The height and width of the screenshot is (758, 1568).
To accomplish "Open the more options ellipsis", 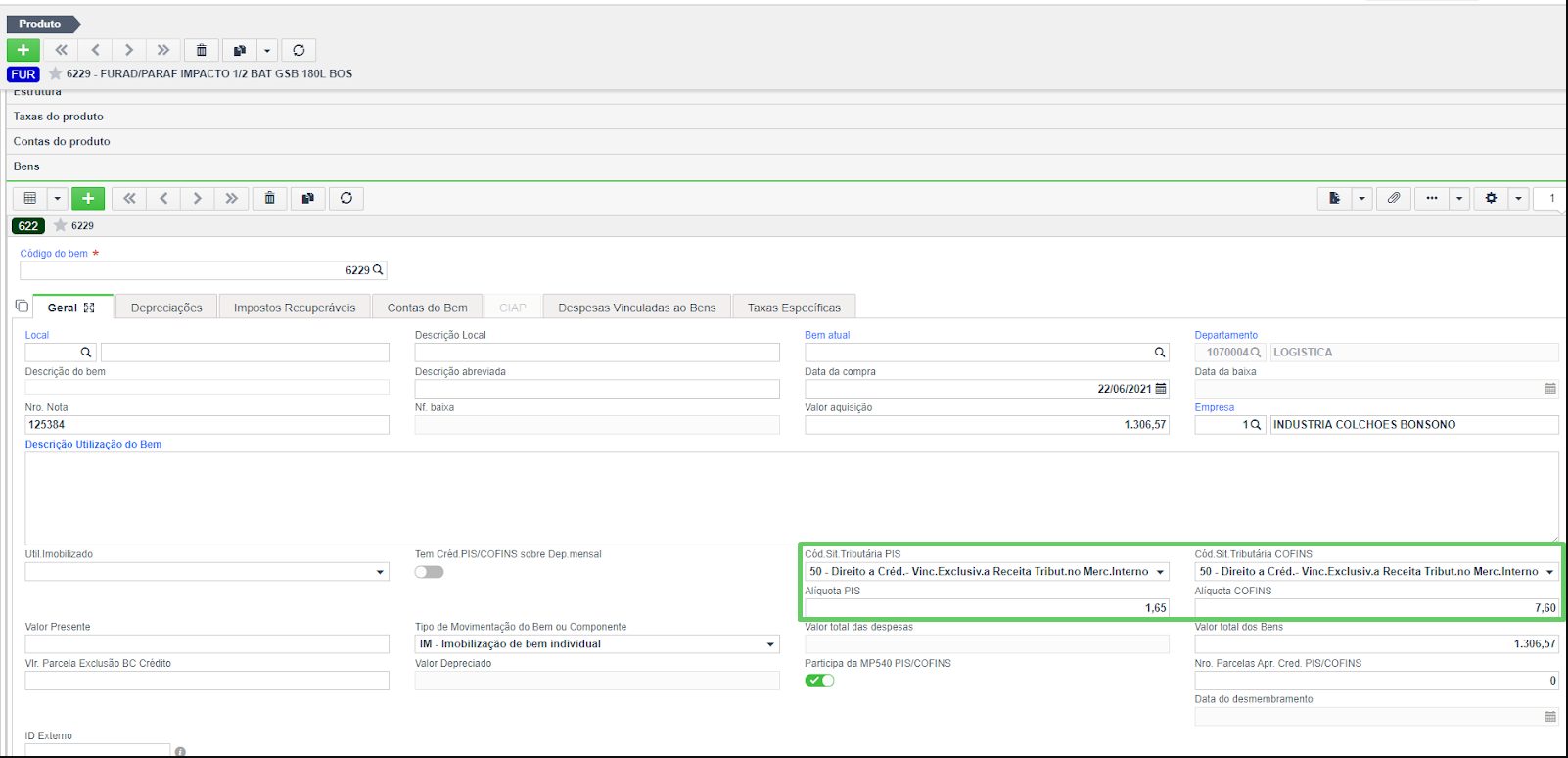I will [1432, 198].
